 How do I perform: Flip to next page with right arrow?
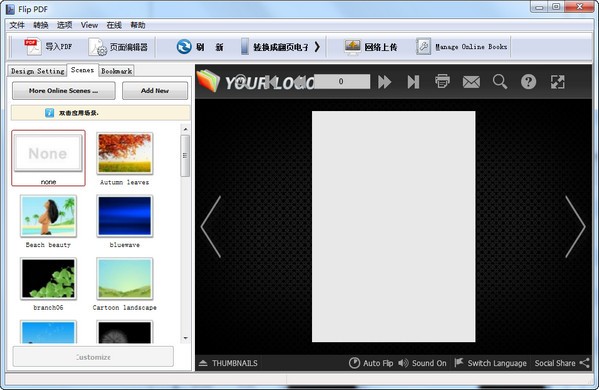point(575,227)
